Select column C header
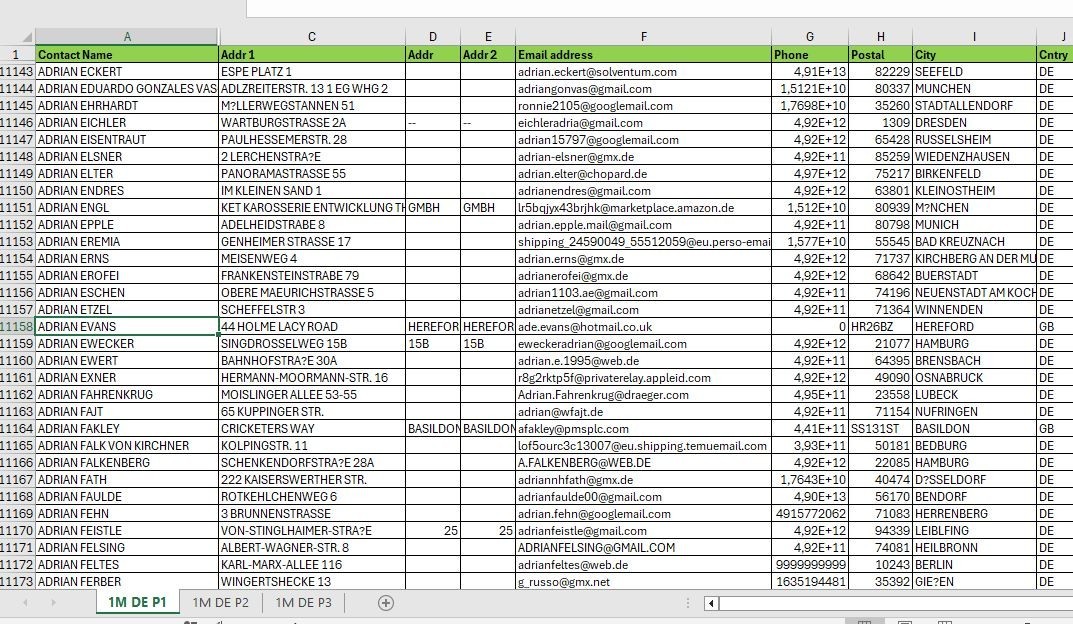1073x624 pixels. pyautogui.click(x=312, y=37)
